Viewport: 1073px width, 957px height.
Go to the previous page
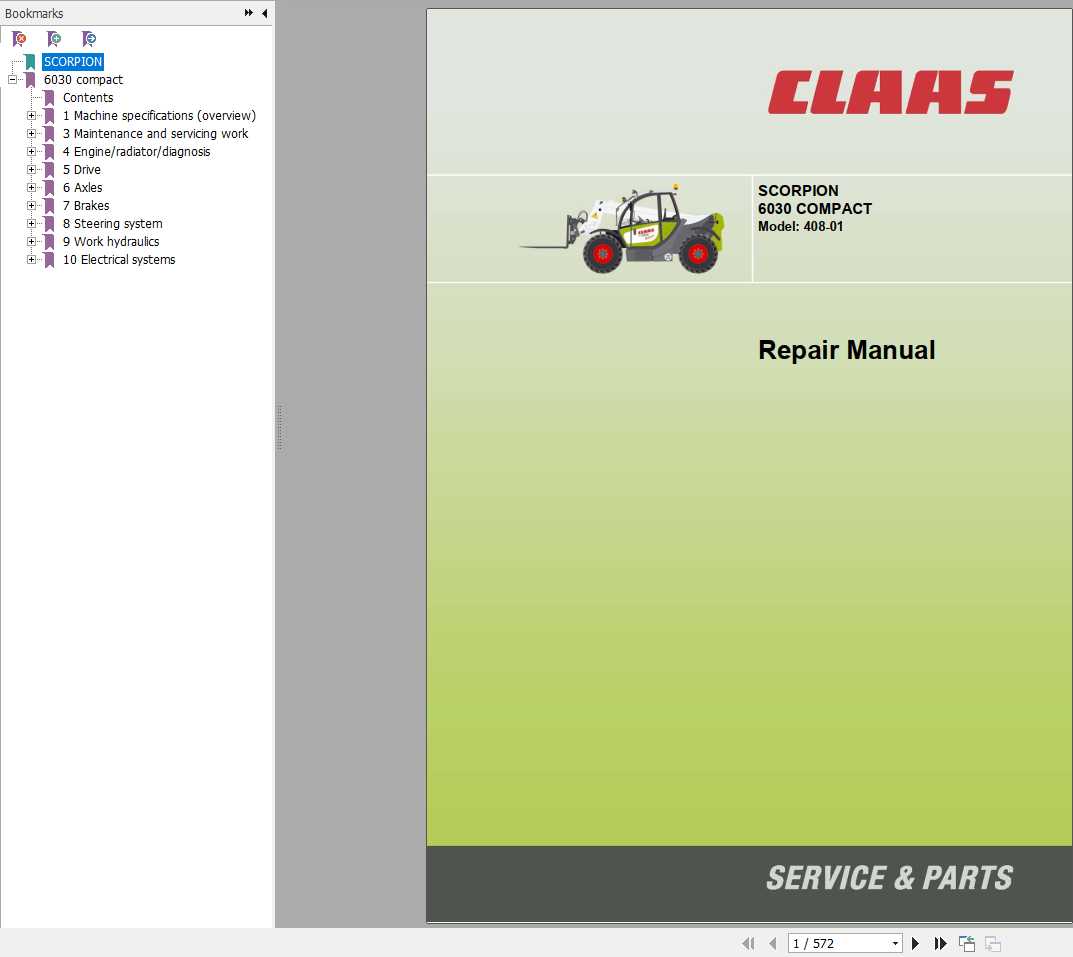(773, 943)
